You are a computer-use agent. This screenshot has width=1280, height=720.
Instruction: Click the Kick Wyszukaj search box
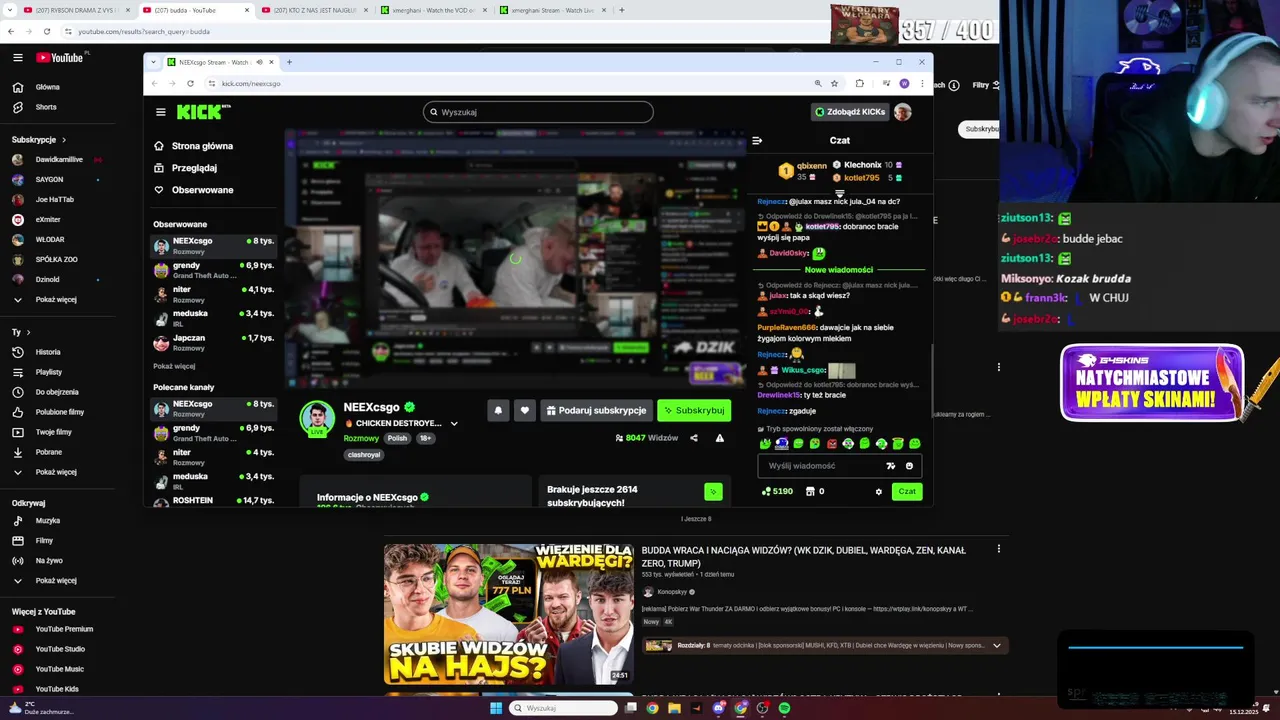[x=538, y=112]
